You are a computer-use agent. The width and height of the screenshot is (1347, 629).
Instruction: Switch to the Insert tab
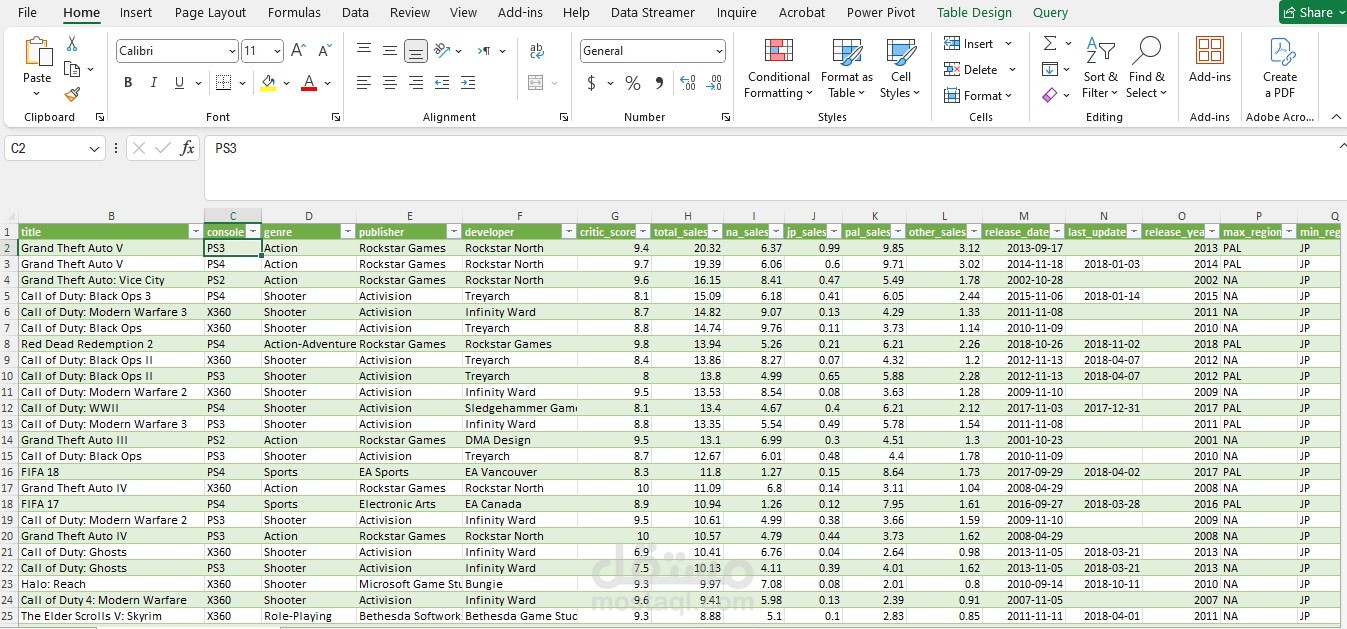click(136, 13)
